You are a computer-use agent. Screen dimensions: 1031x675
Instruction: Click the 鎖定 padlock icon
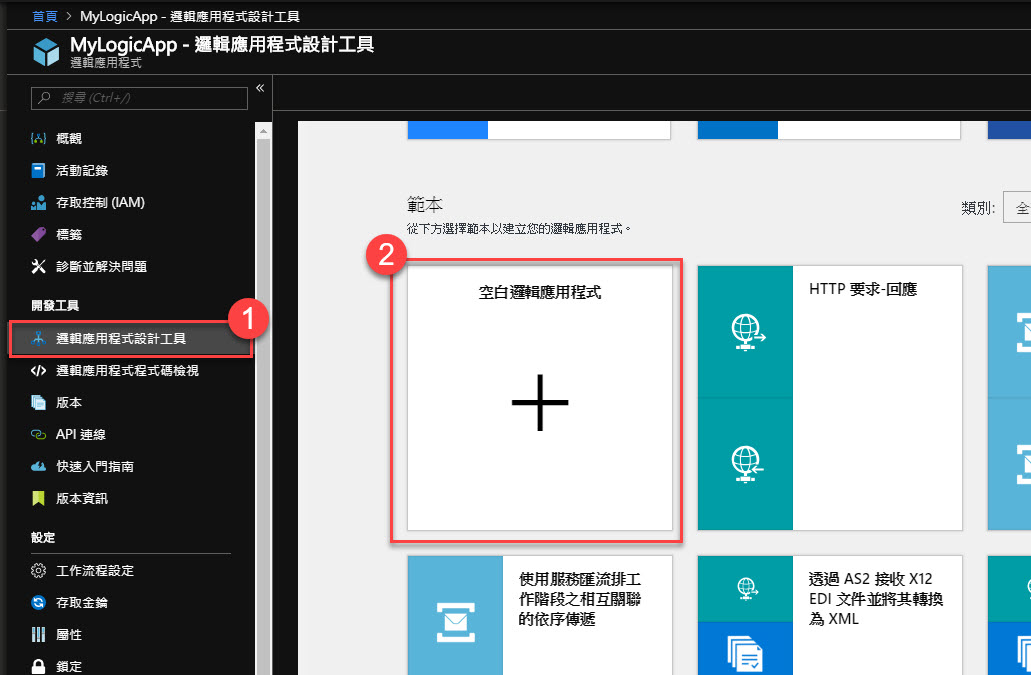click(38, 666)
